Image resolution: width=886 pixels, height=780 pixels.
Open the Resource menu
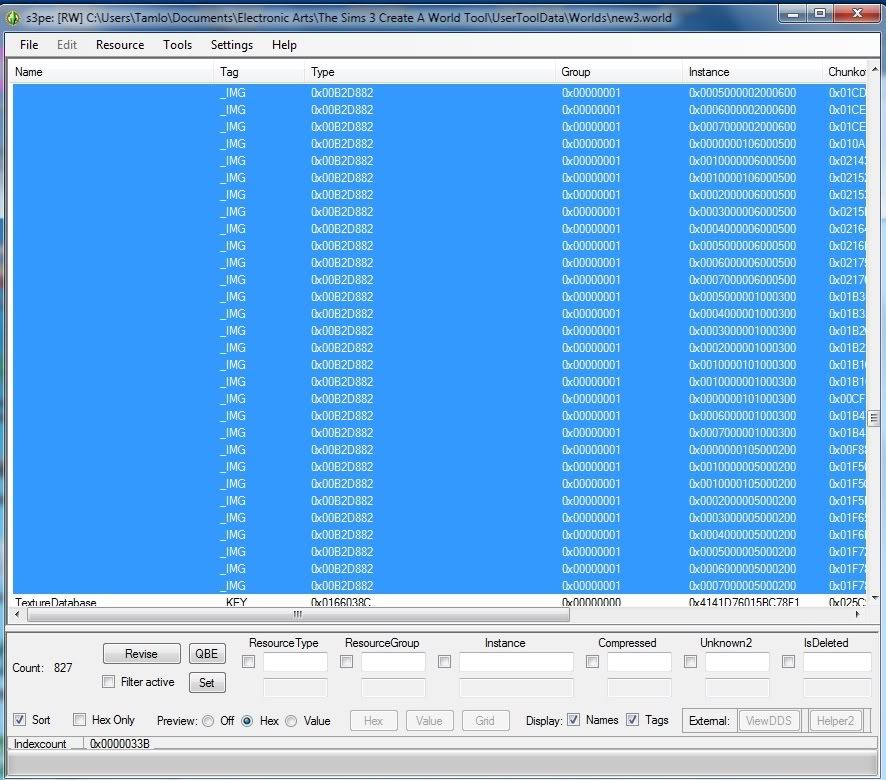pyautogui.click(x=120, y=45)
